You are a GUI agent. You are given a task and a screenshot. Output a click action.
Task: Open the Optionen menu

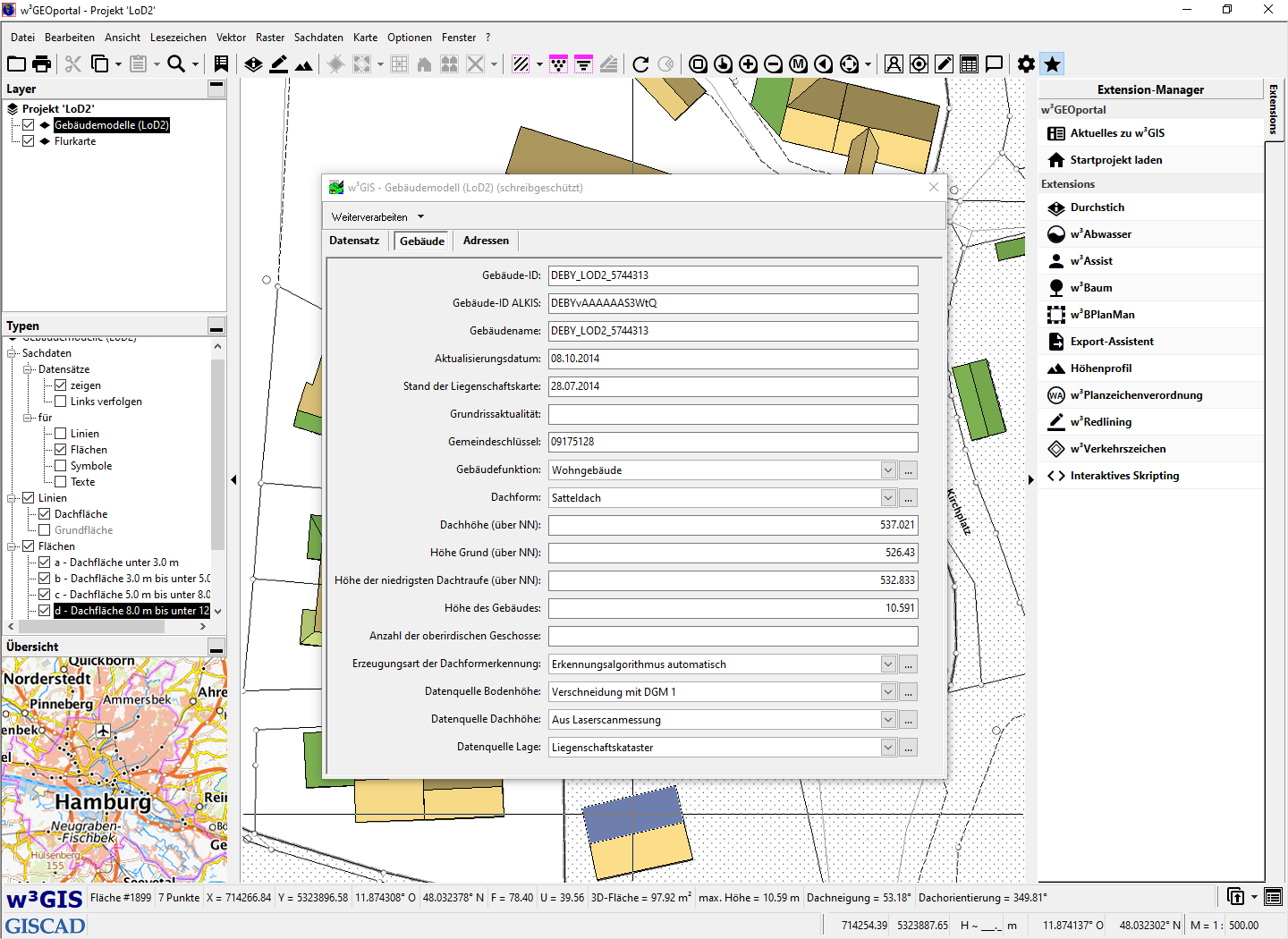tap(410, 38)
